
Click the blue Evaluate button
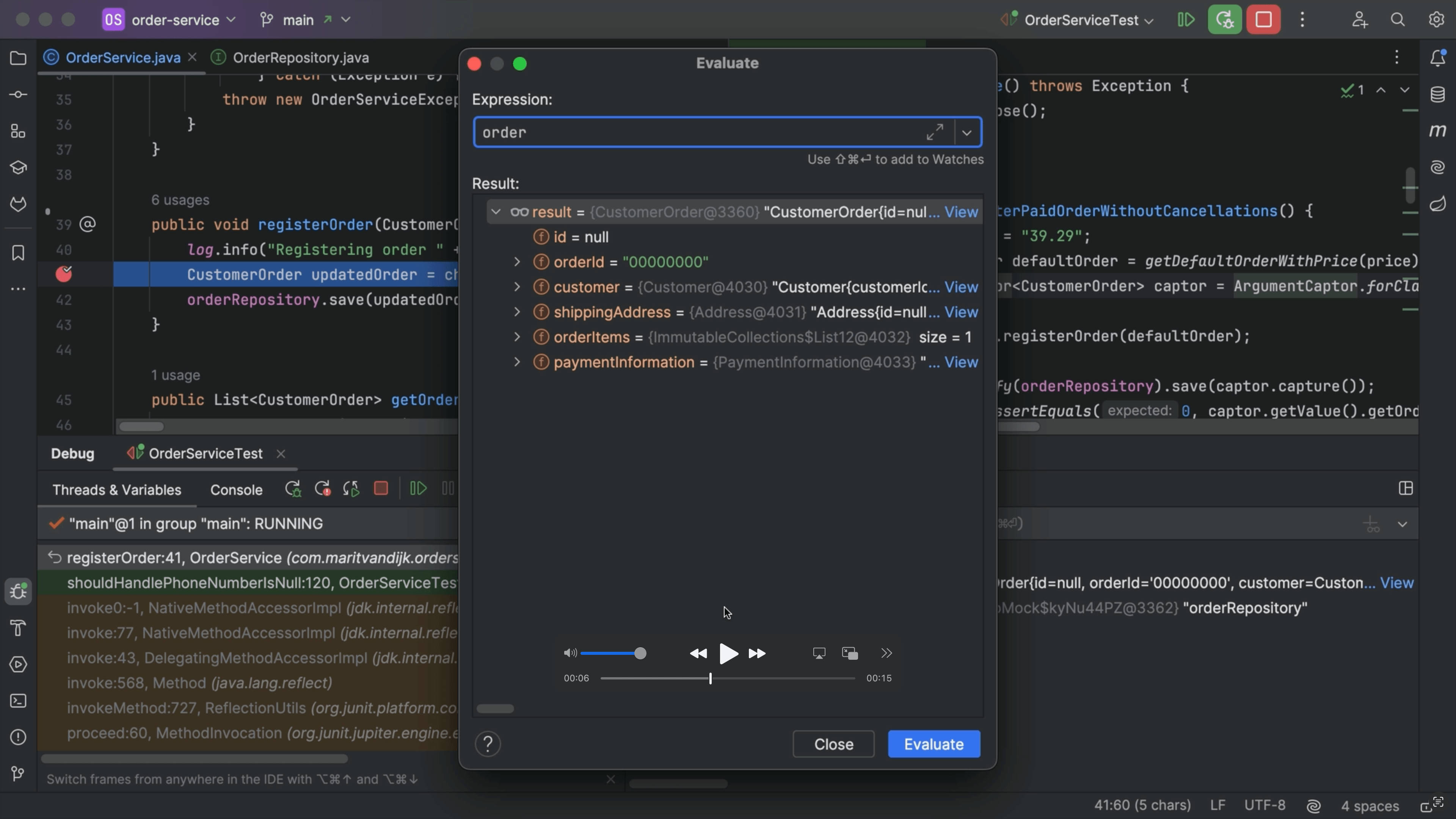[934, 744]
